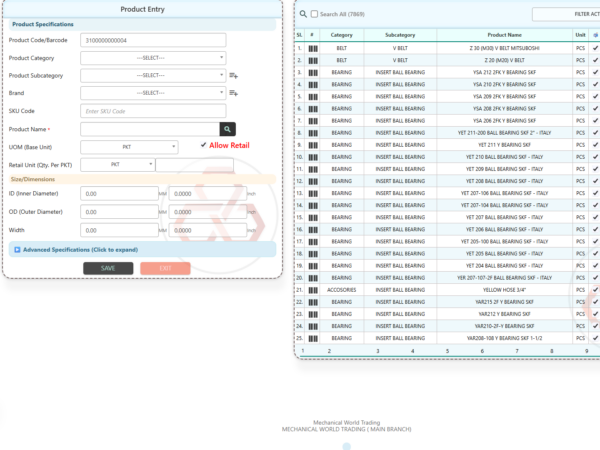Screen dimensions: 600x450
Task: Click the Width MM field
Action: pyautogui.click(x=119, y=230)
